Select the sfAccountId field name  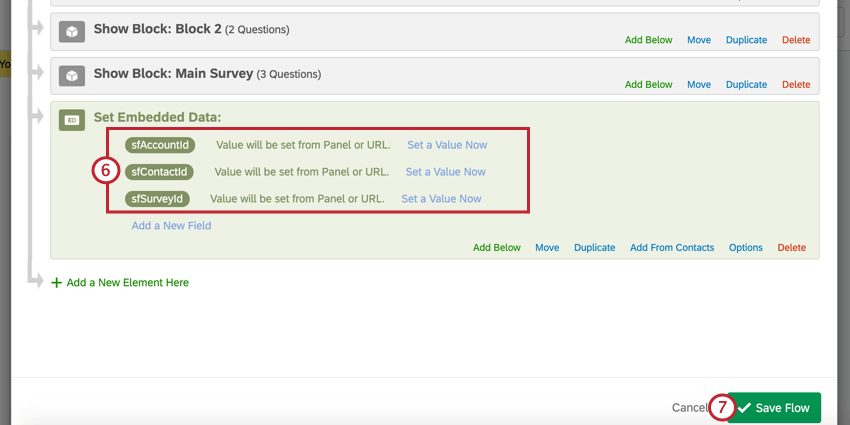[x=160, y=145]
